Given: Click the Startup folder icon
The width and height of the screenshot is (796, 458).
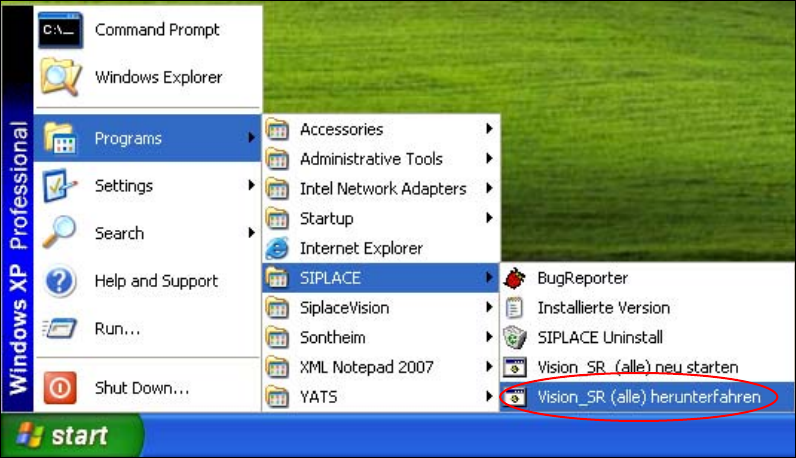Looking at the screenshot, I should tap(277, 218).
